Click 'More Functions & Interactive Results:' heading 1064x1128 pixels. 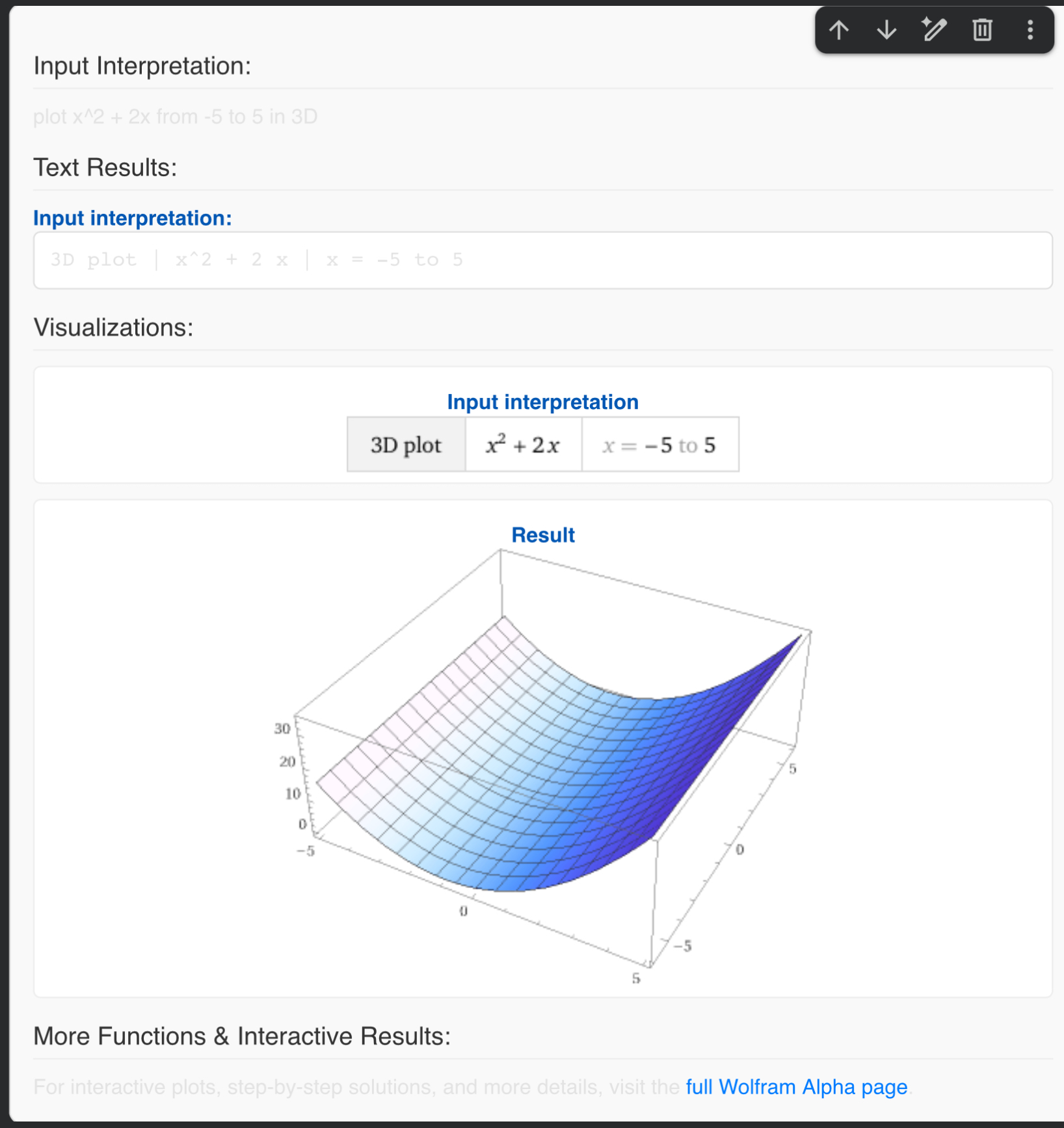242,1036
